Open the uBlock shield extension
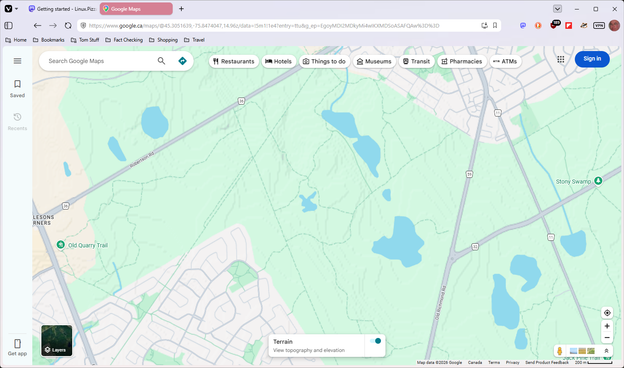 (x=554, y=25)
